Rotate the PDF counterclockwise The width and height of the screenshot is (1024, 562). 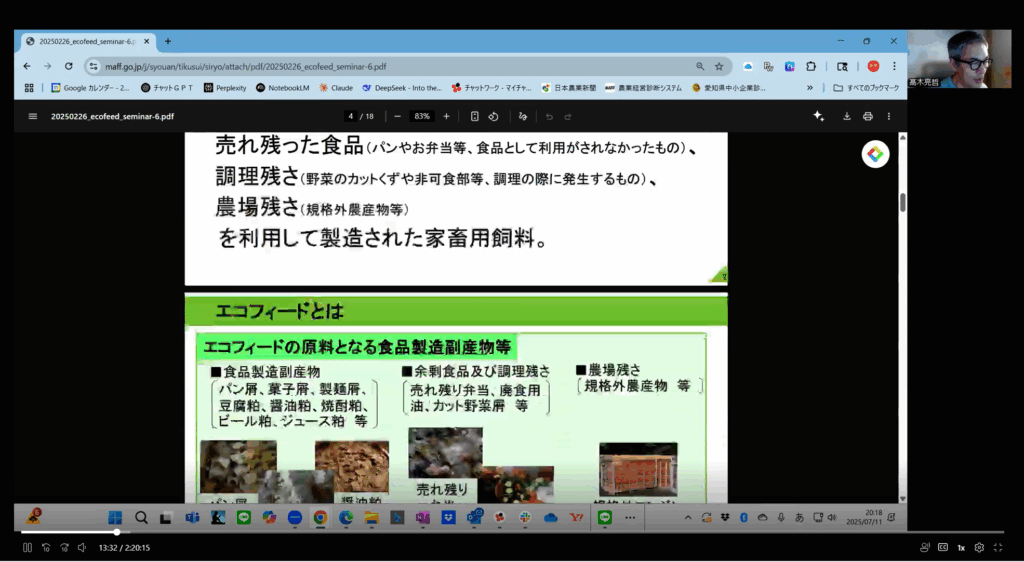coord(494,117)
